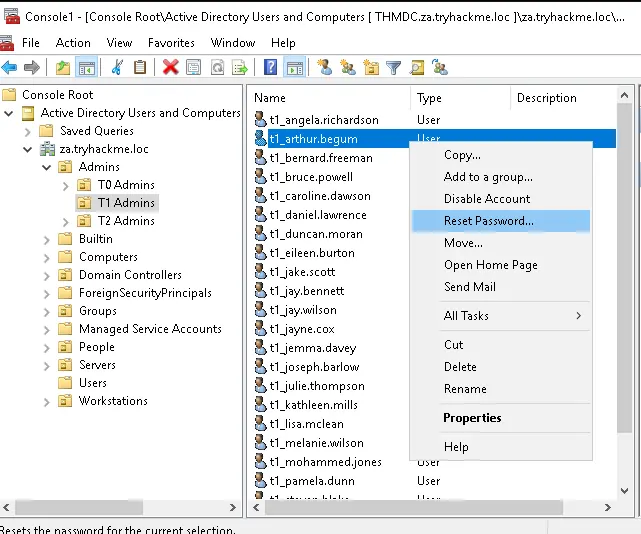The image size is (641, 534).
Task: Click the Filter funnel toolbar icon
Action: pyautogui.click(x=394, y=67)
